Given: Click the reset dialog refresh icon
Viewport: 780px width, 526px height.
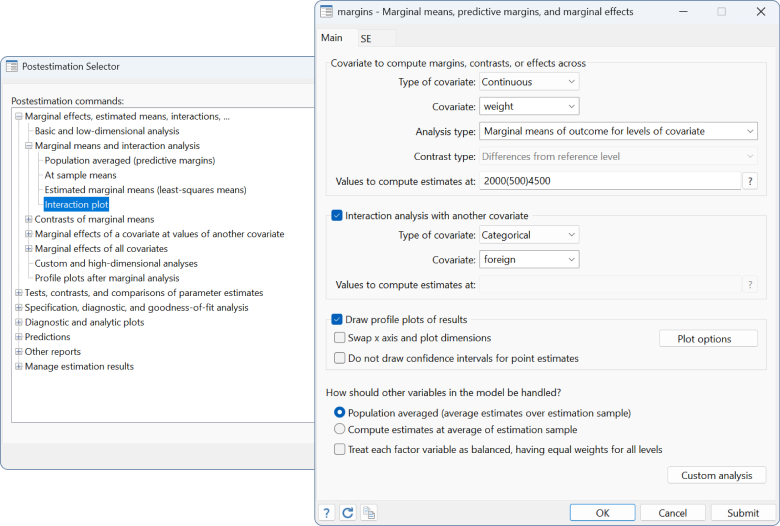Looking at the screenshot, I should click(348, 512).
